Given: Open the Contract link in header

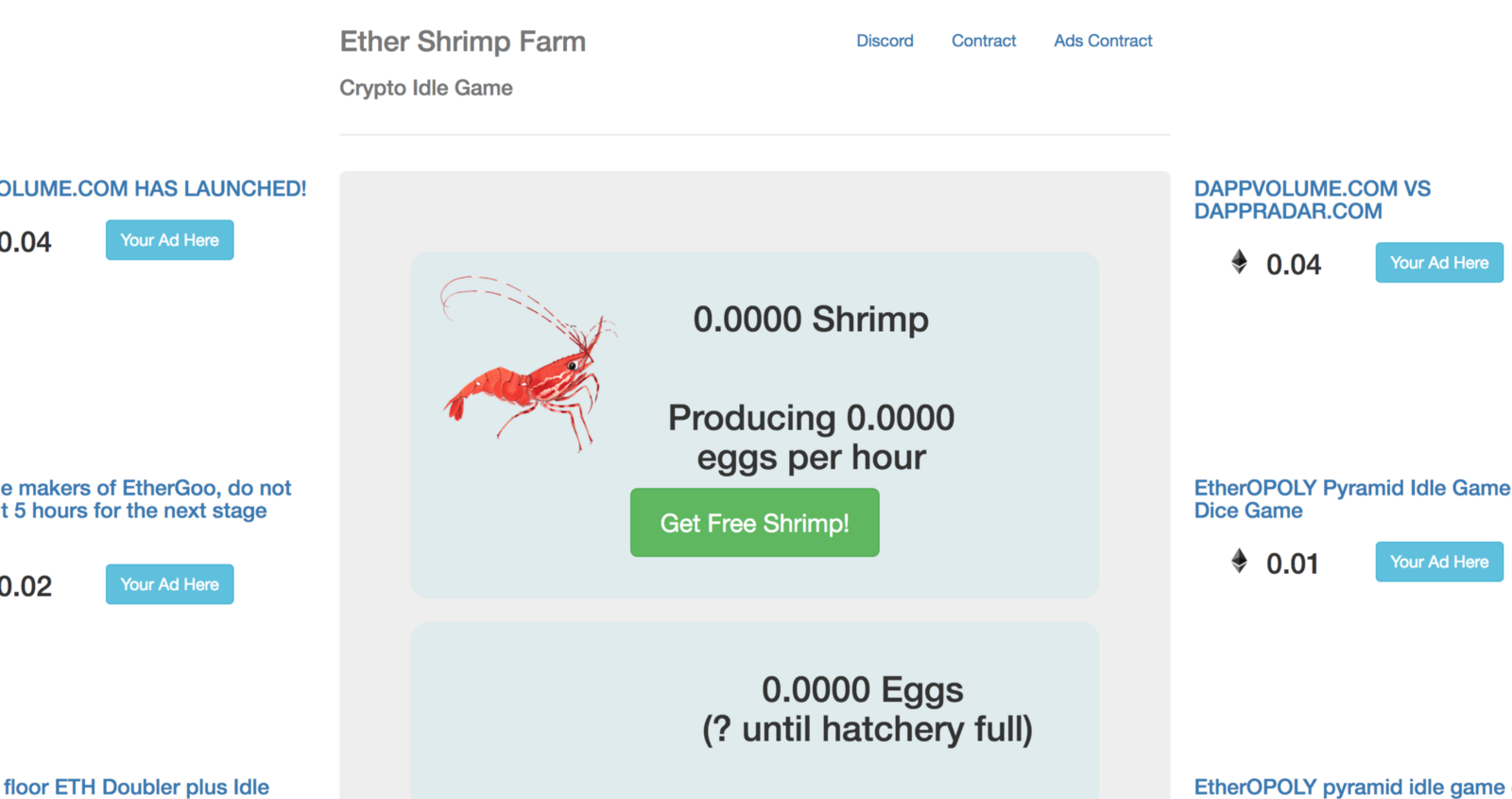Looking at the screenshot, I should pos(984,41).
